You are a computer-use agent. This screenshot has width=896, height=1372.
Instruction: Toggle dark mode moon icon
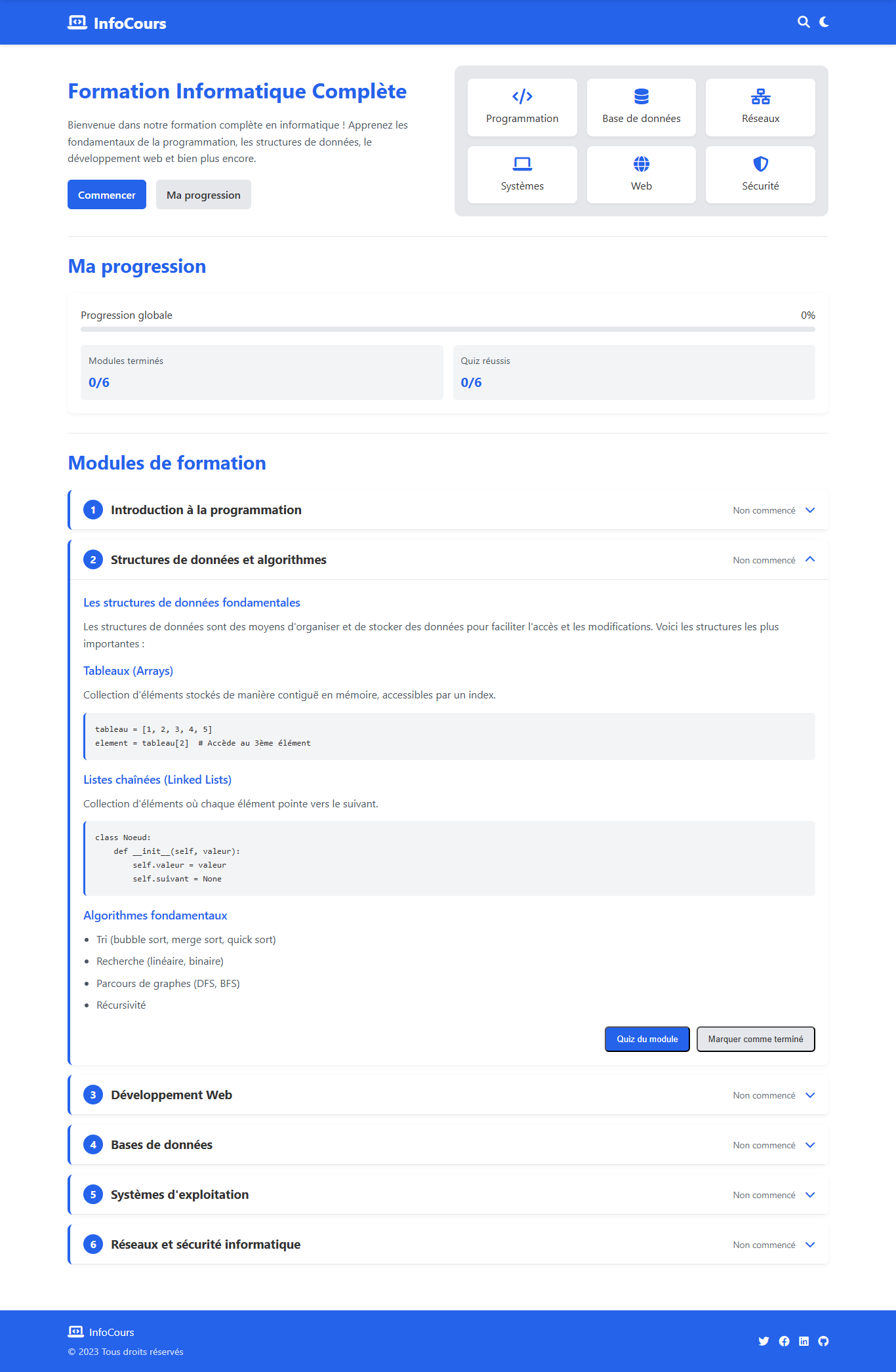[x=825, y=22]
